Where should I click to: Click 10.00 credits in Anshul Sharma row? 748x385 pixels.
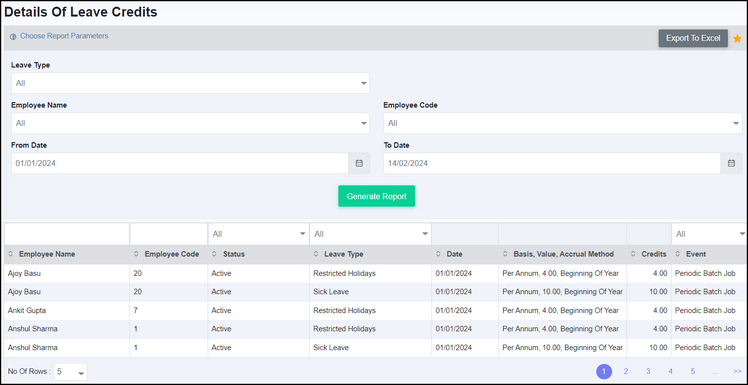click(658, 348)
